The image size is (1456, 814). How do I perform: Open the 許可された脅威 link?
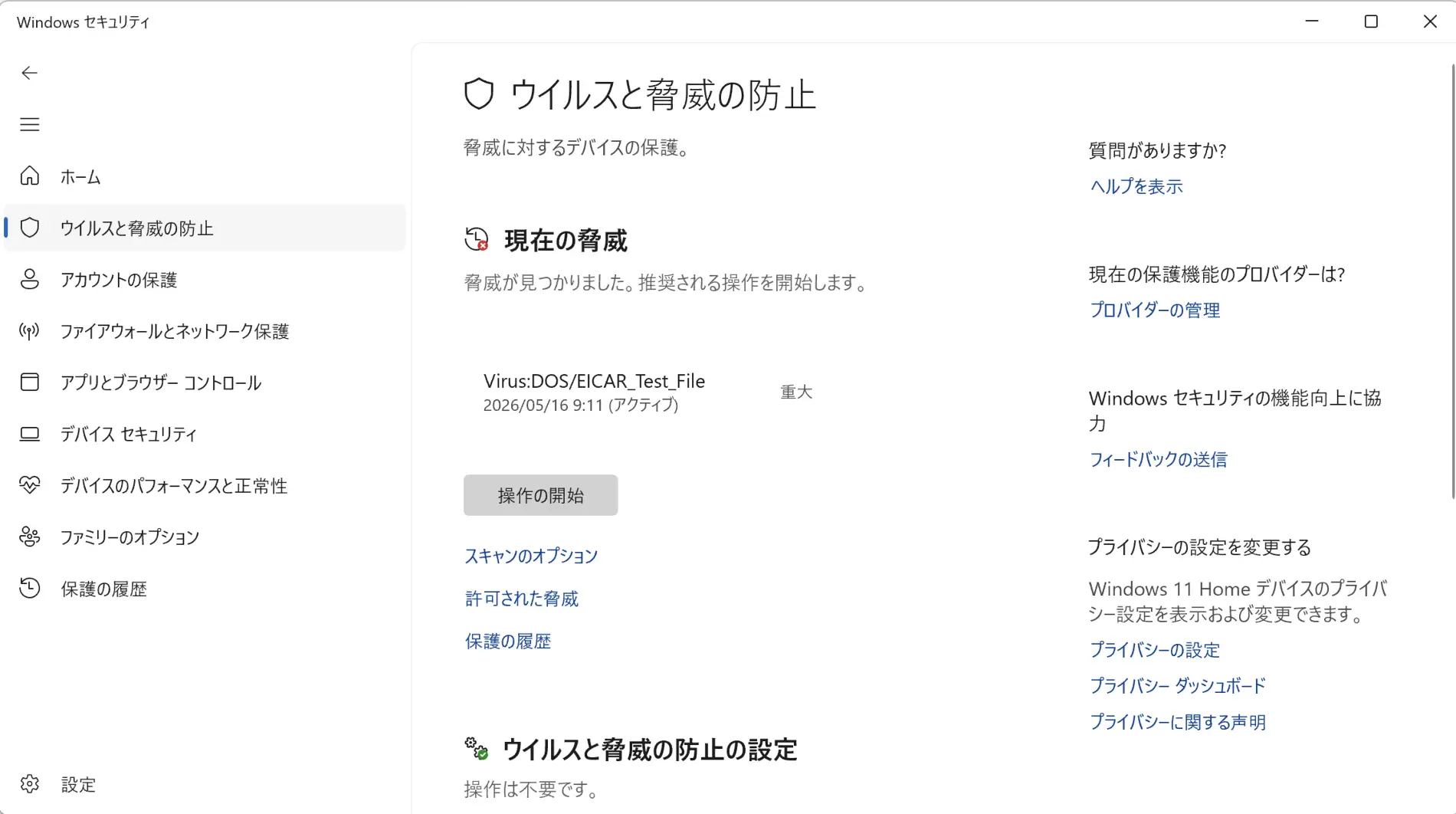pos(522,599)
